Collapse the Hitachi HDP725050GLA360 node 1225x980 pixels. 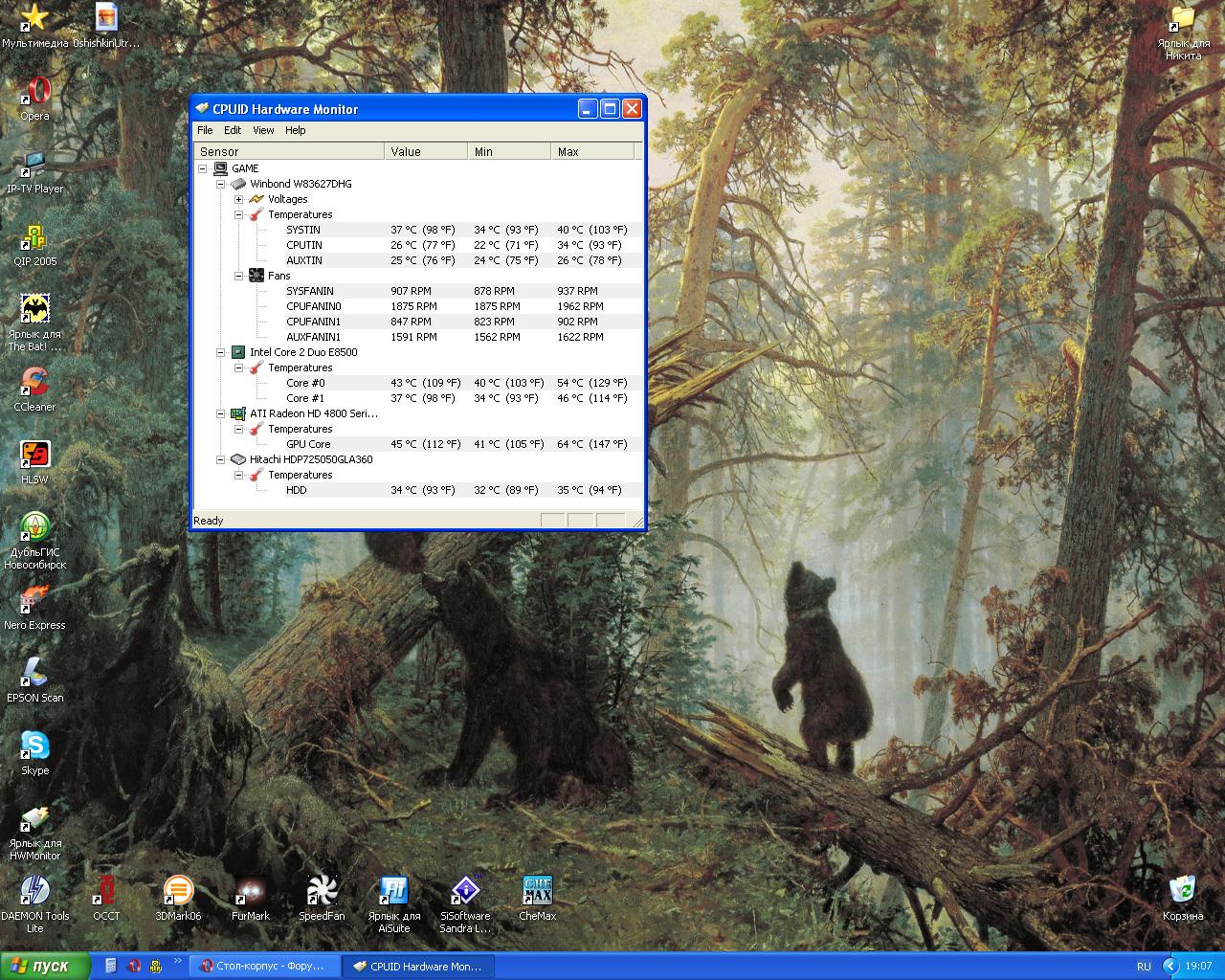click(x=220, y=459)
